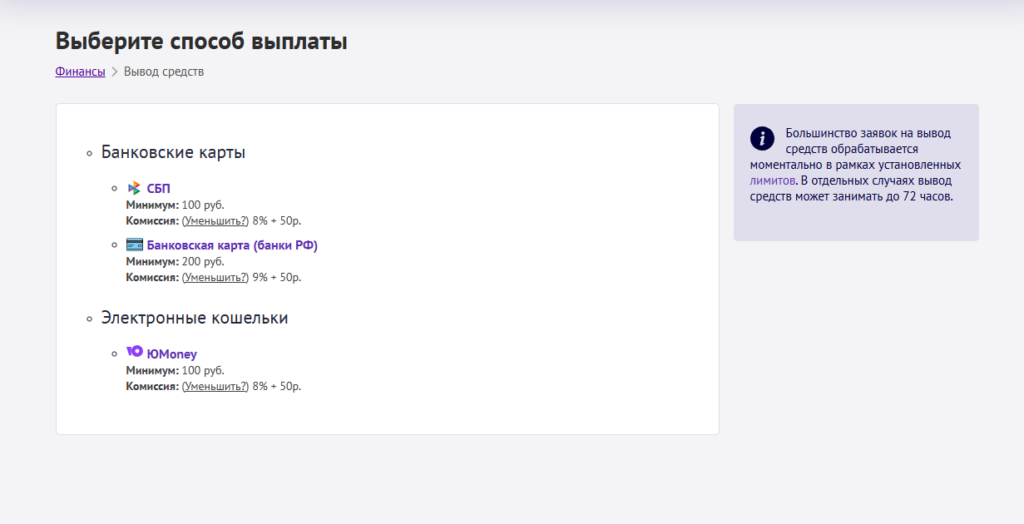This screenshot has height=524, width=1024.
Task: Click the СБП payment system logo icon
Action: (134, 188)
